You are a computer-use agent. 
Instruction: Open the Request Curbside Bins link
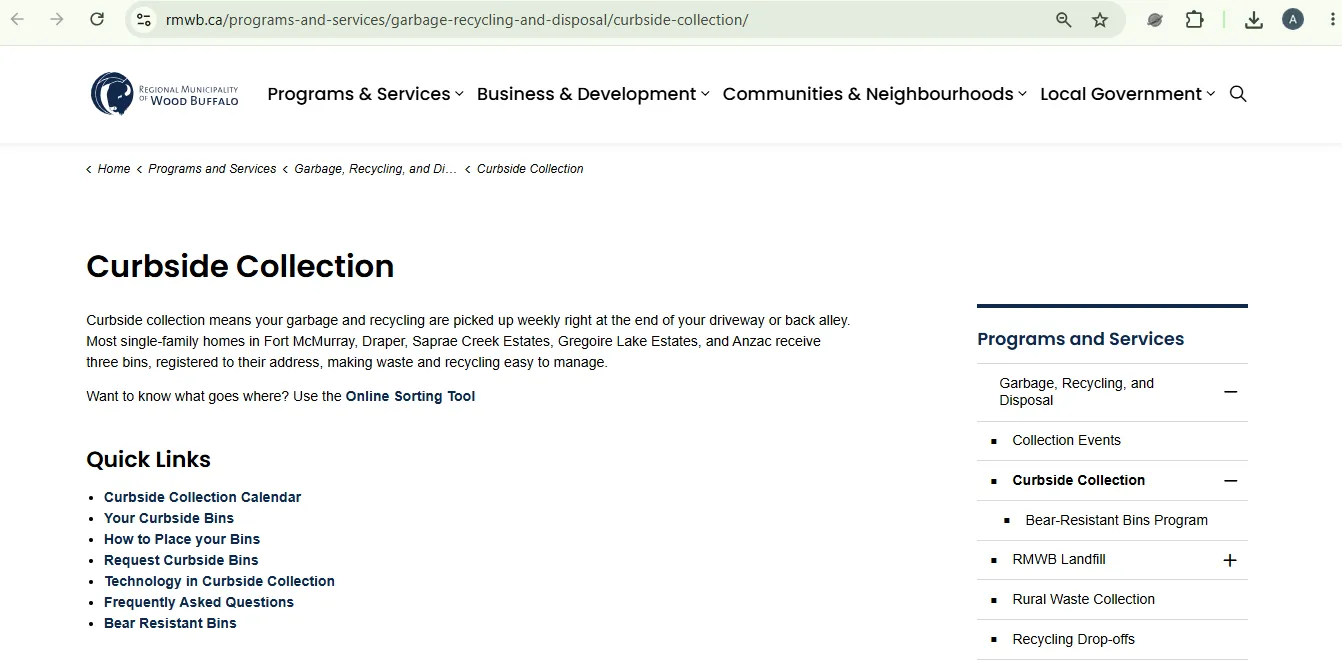181,560
